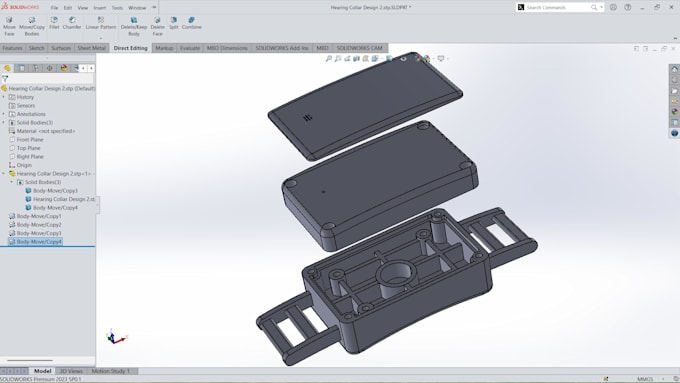
Task: Open the View menu
Action: [x=82, y=8]
